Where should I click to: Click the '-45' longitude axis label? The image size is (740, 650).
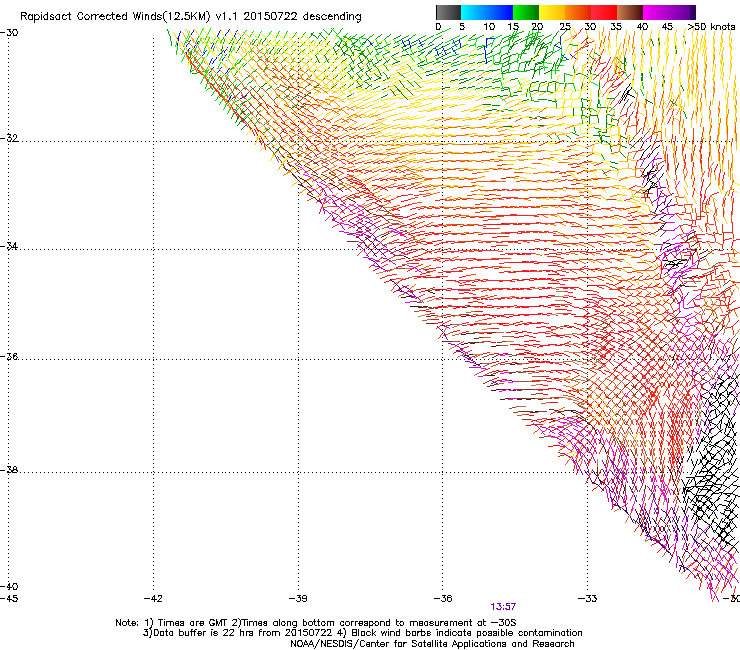9,599
